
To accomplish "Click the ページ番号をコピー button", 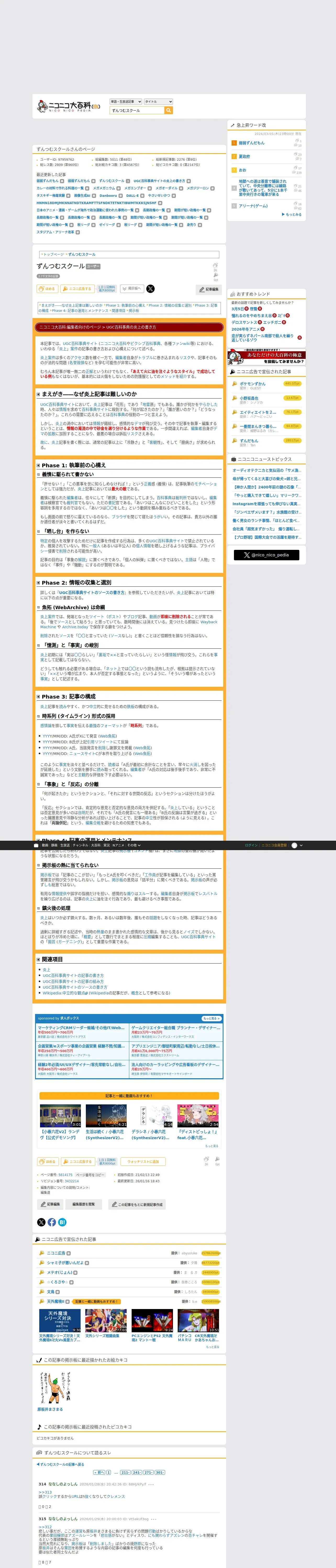I will coord(90,1175).
